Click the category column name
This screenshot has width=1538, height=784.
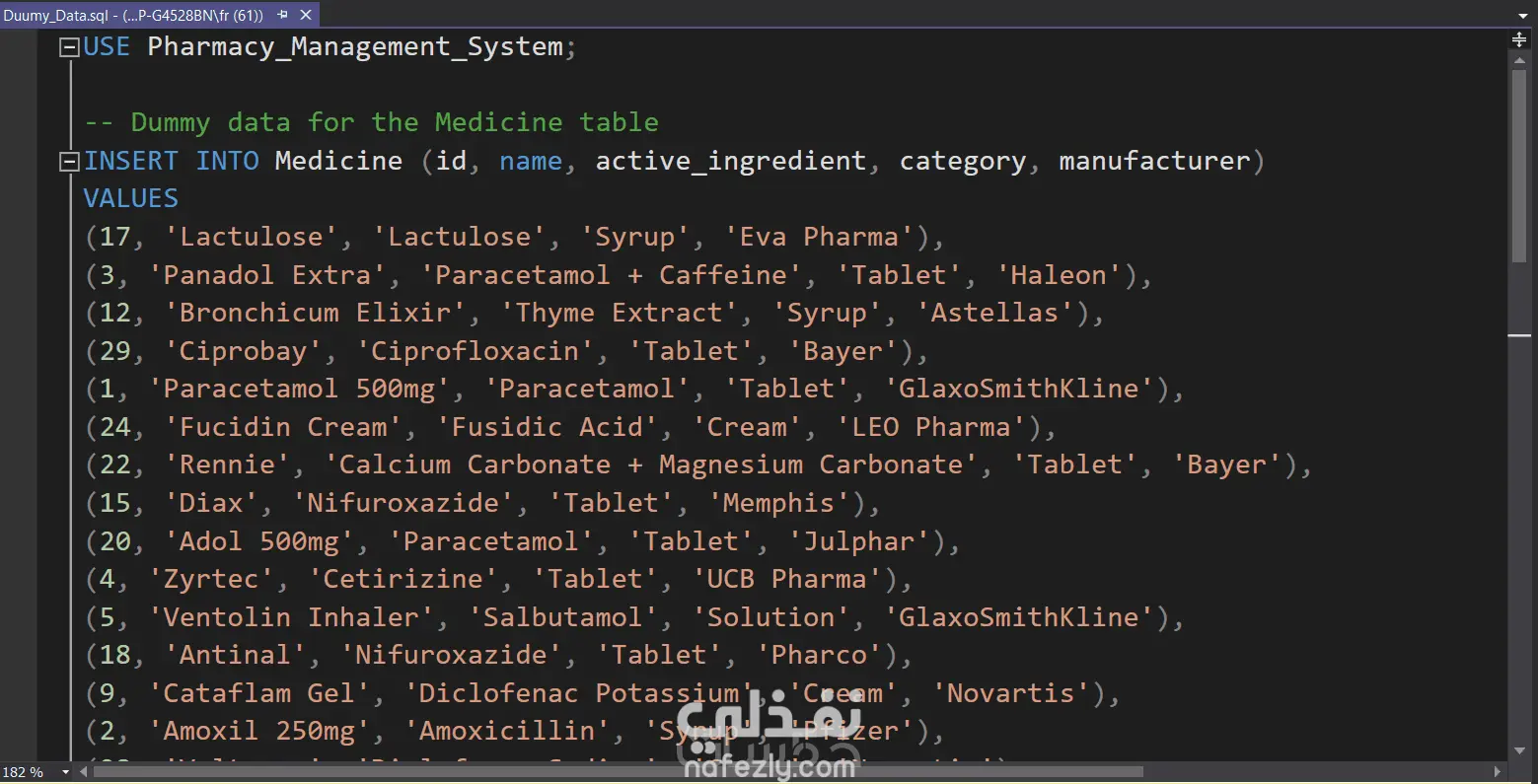963,162
